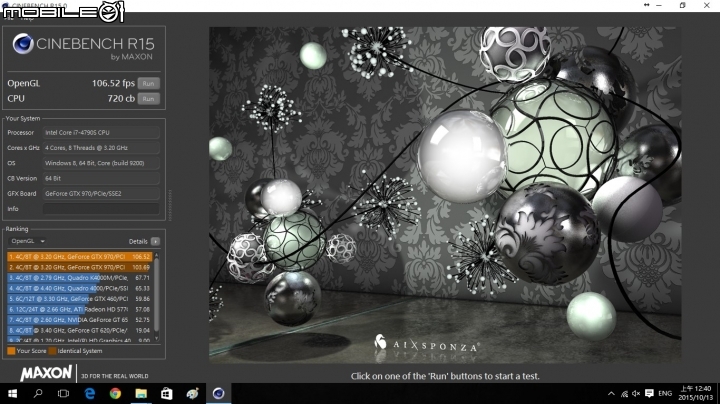Click the Info input field

click(101, 209)
